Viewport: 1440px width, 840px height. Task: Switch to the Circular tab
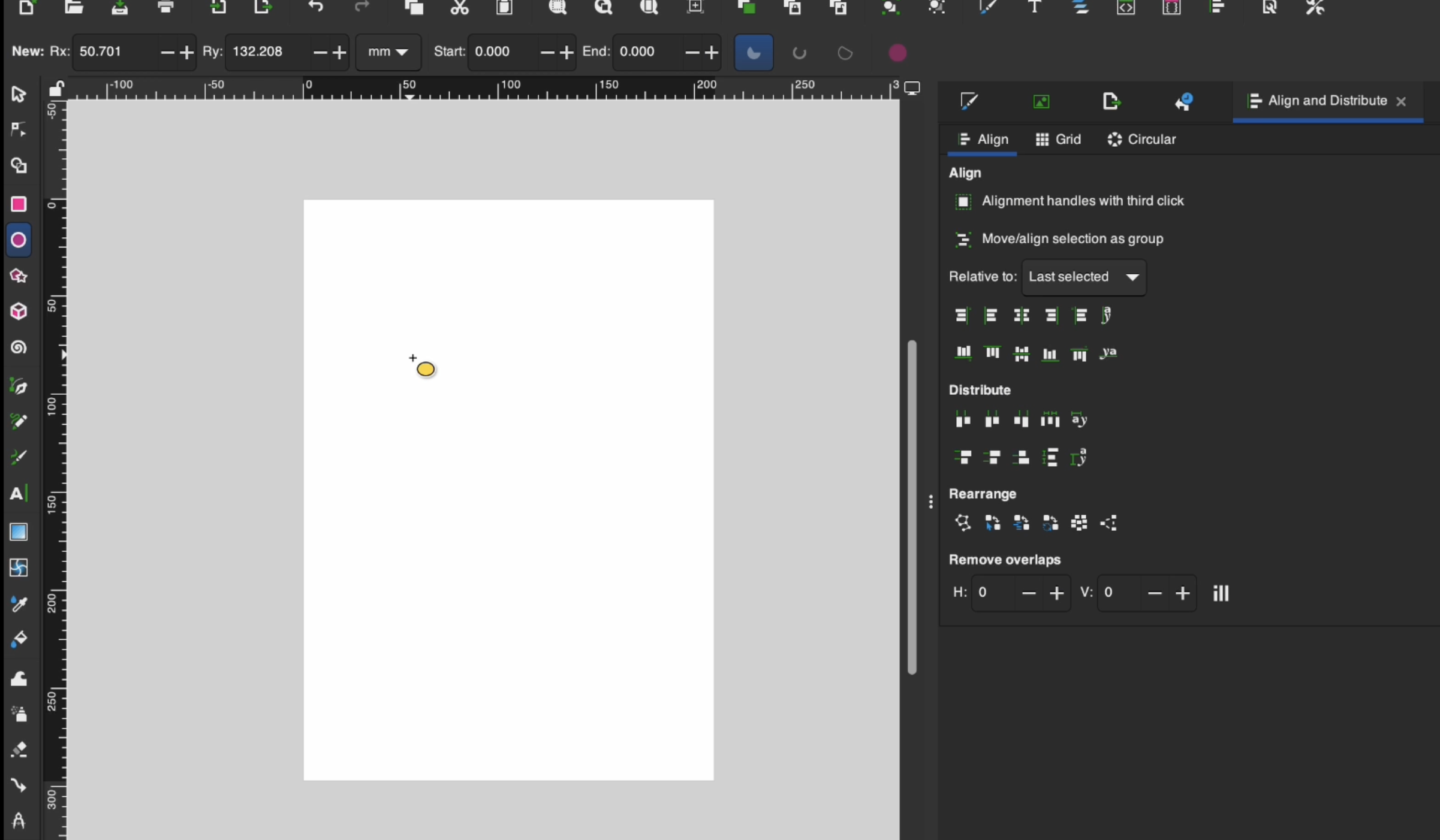pyautogui.click(x=1141, y=139)
